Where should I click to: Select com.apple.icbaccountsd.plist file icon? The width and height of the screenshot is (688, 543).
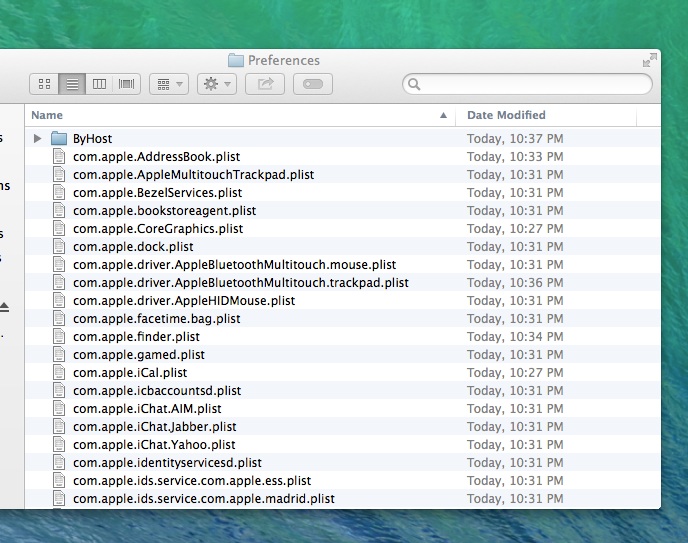pos(59,390)
